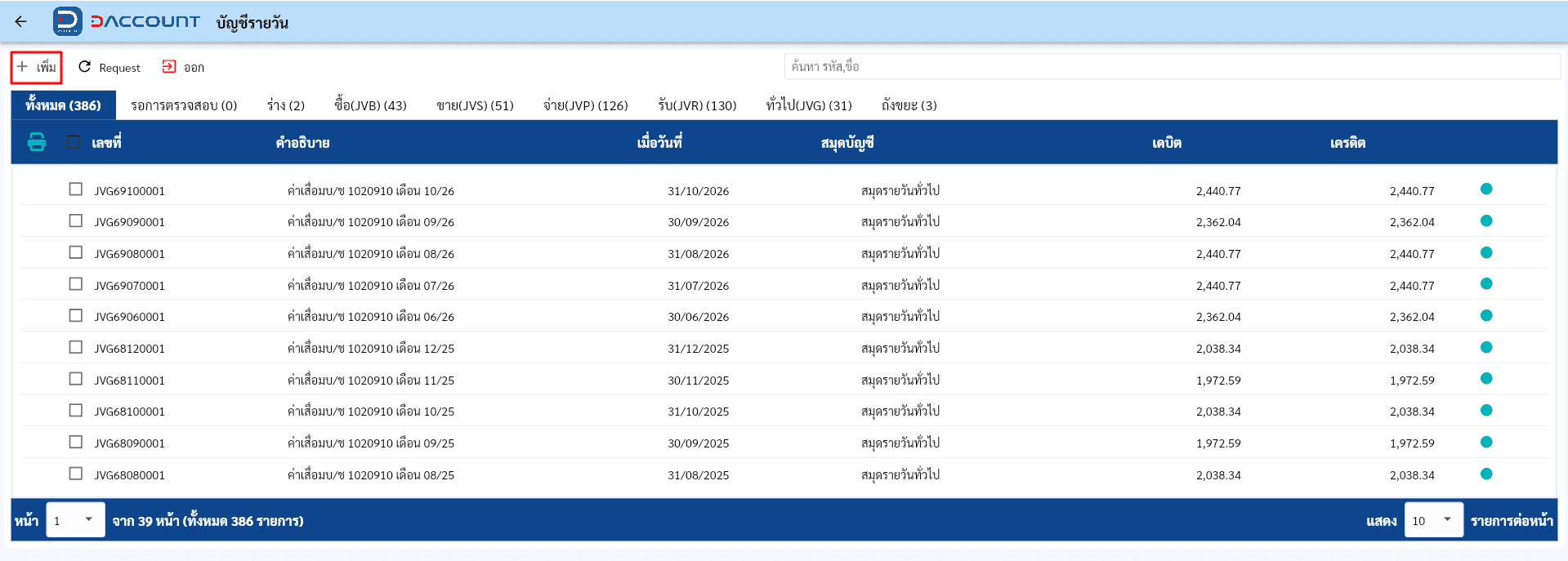Switch to รอการตรวจสอบ (0) tab

pos(184,105)
